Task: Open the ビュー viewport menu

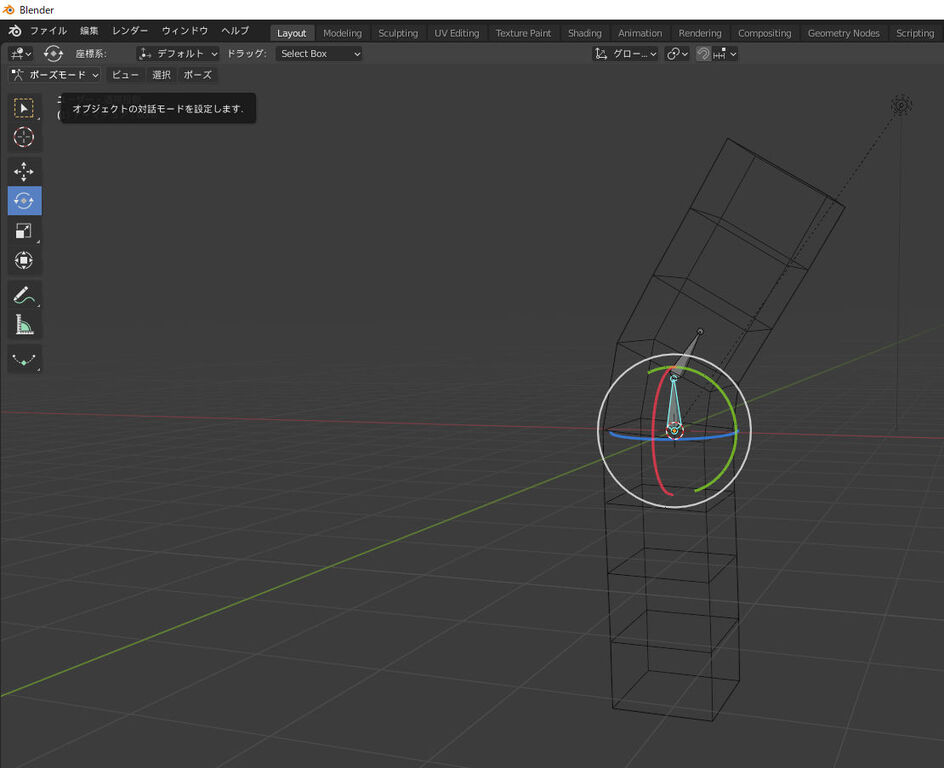Action: pos(125,75)
